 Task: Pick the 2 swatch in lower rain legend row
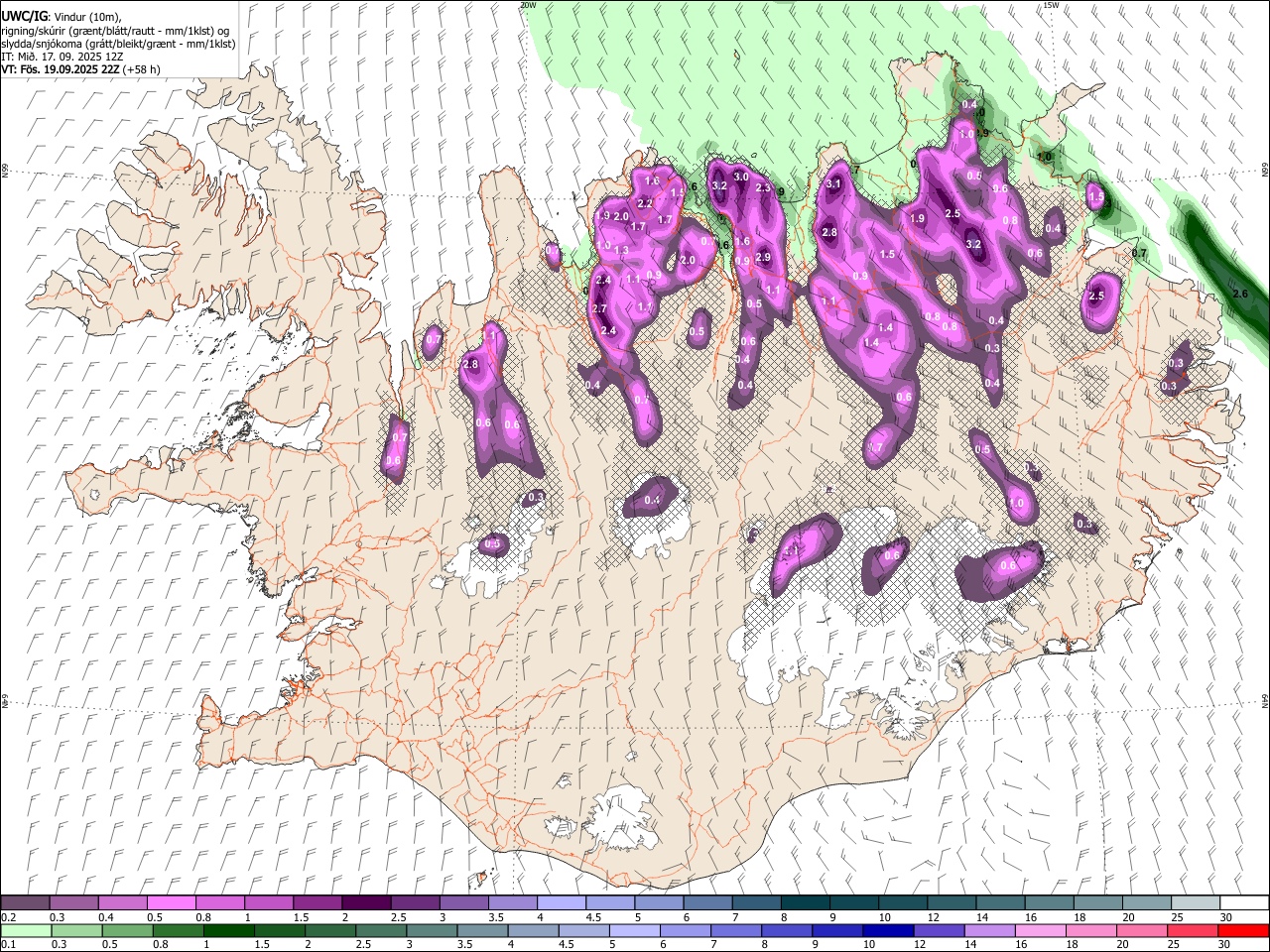pyautogui.click(x=330, y=930)
